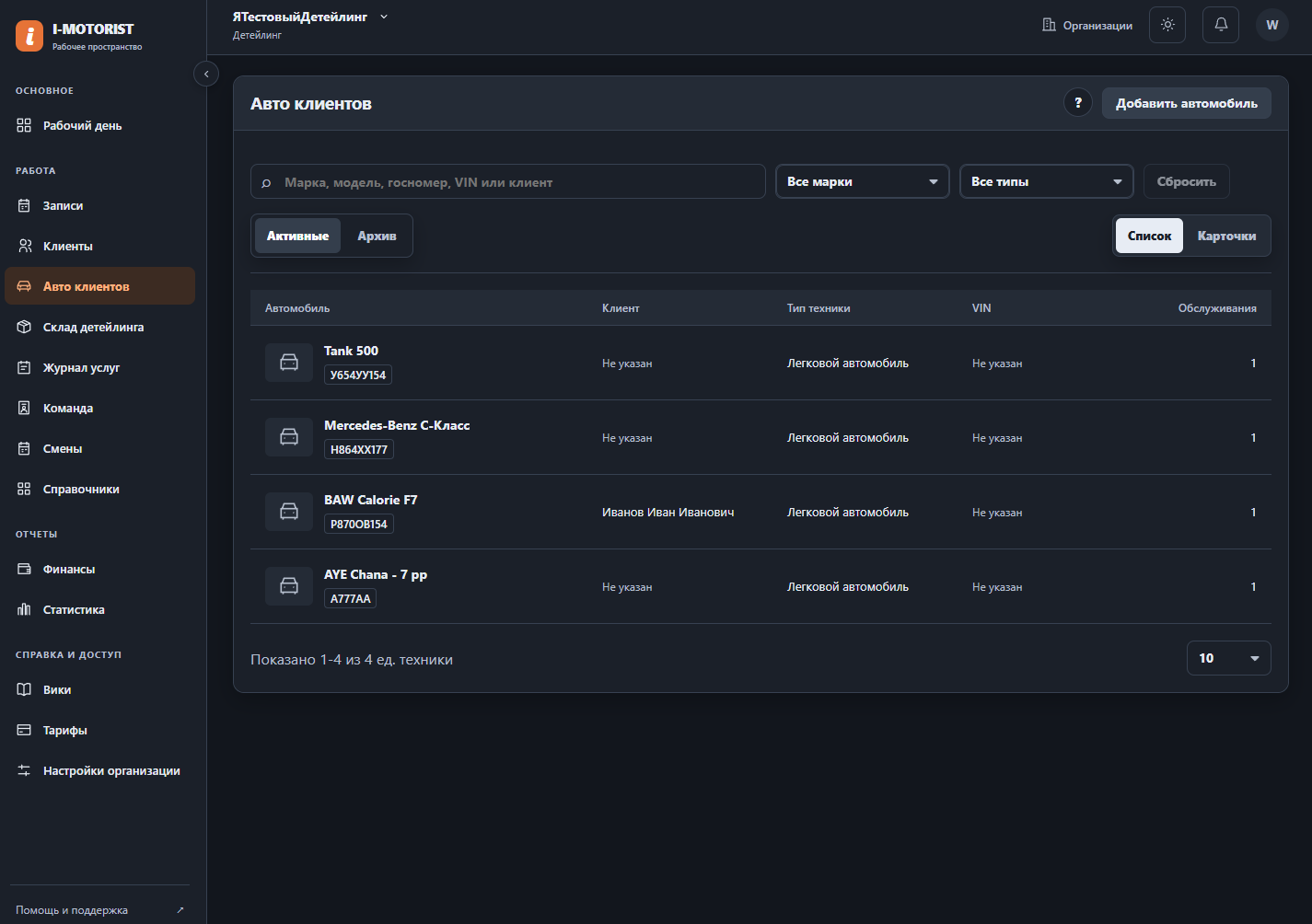The image size is (1312, 924).
Task: Click the car icon in BAW Calorie F7 row
Action: (x=289, y=512)
